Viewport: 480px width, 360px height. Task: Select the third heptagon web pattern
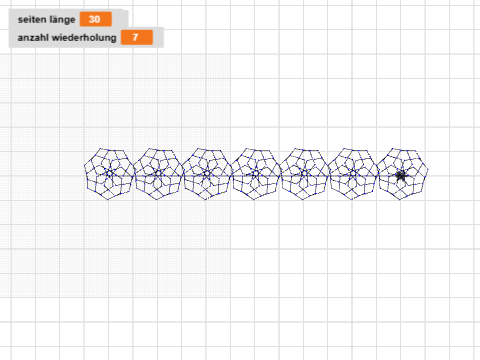(x=207, y=174)
